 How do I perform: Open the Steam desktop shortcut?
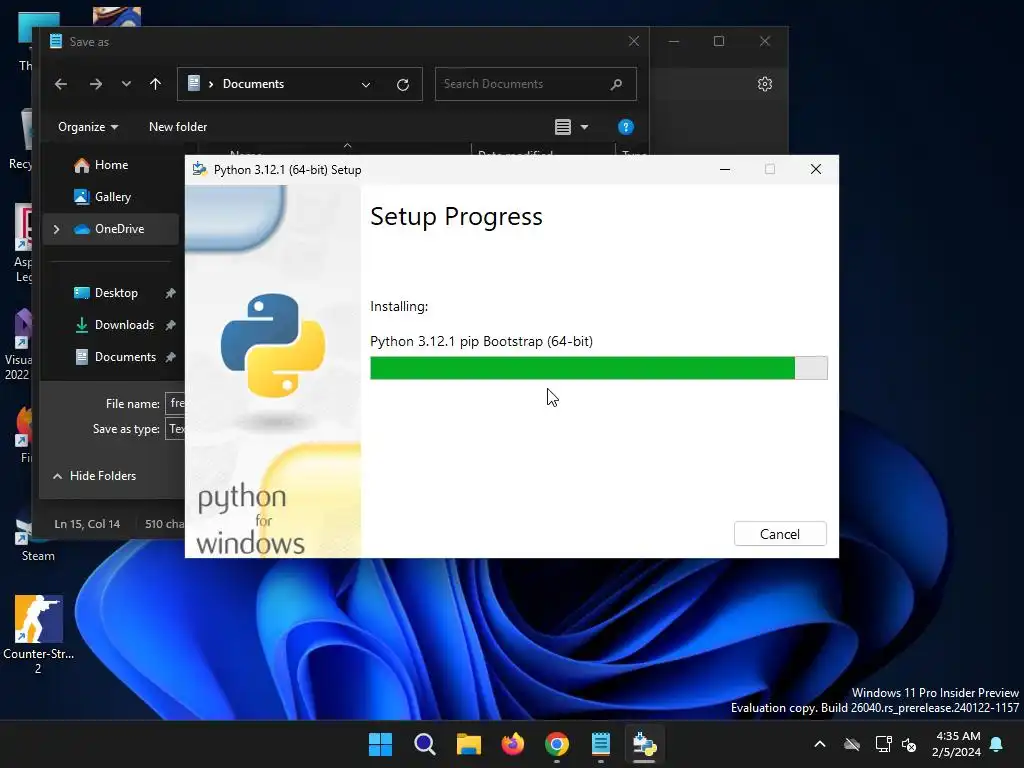tap(38, 537)
